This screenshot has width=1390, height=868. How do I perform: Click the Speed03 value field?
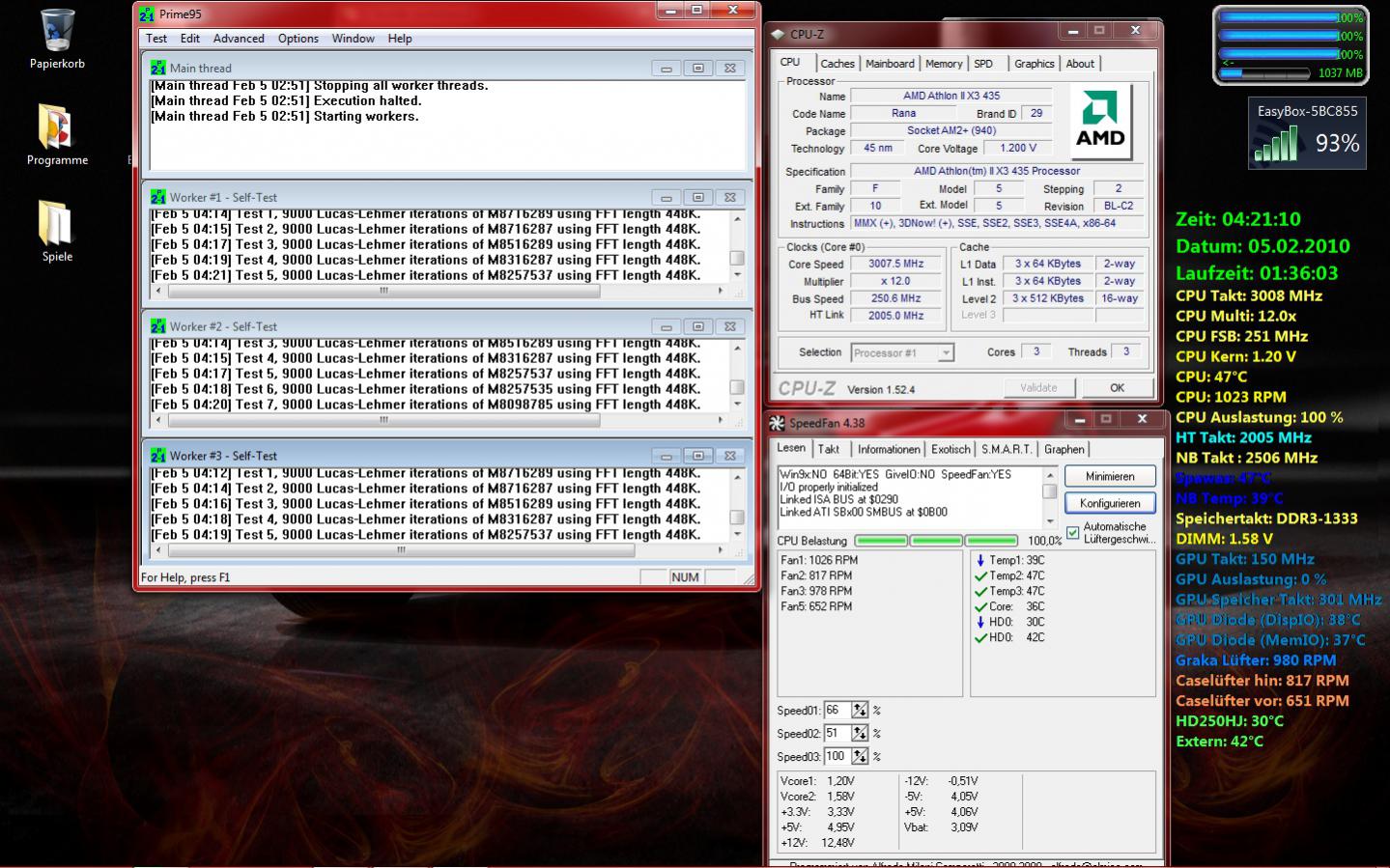tap(837, 757)
